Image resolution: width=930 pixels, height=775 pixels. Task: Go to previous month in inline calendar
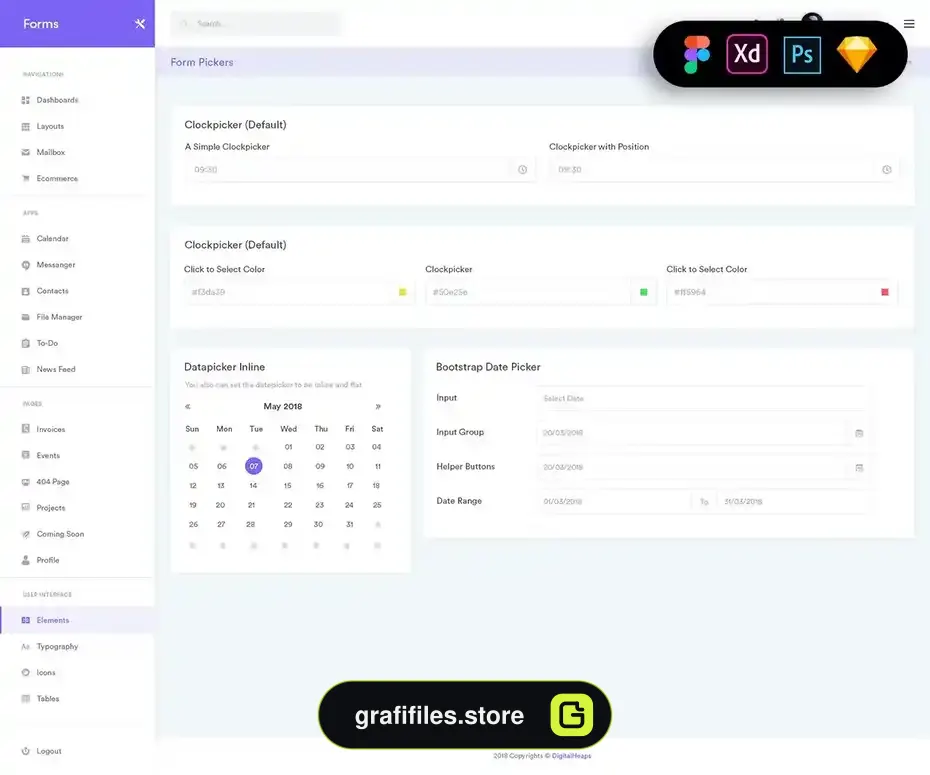click(187, 406)
